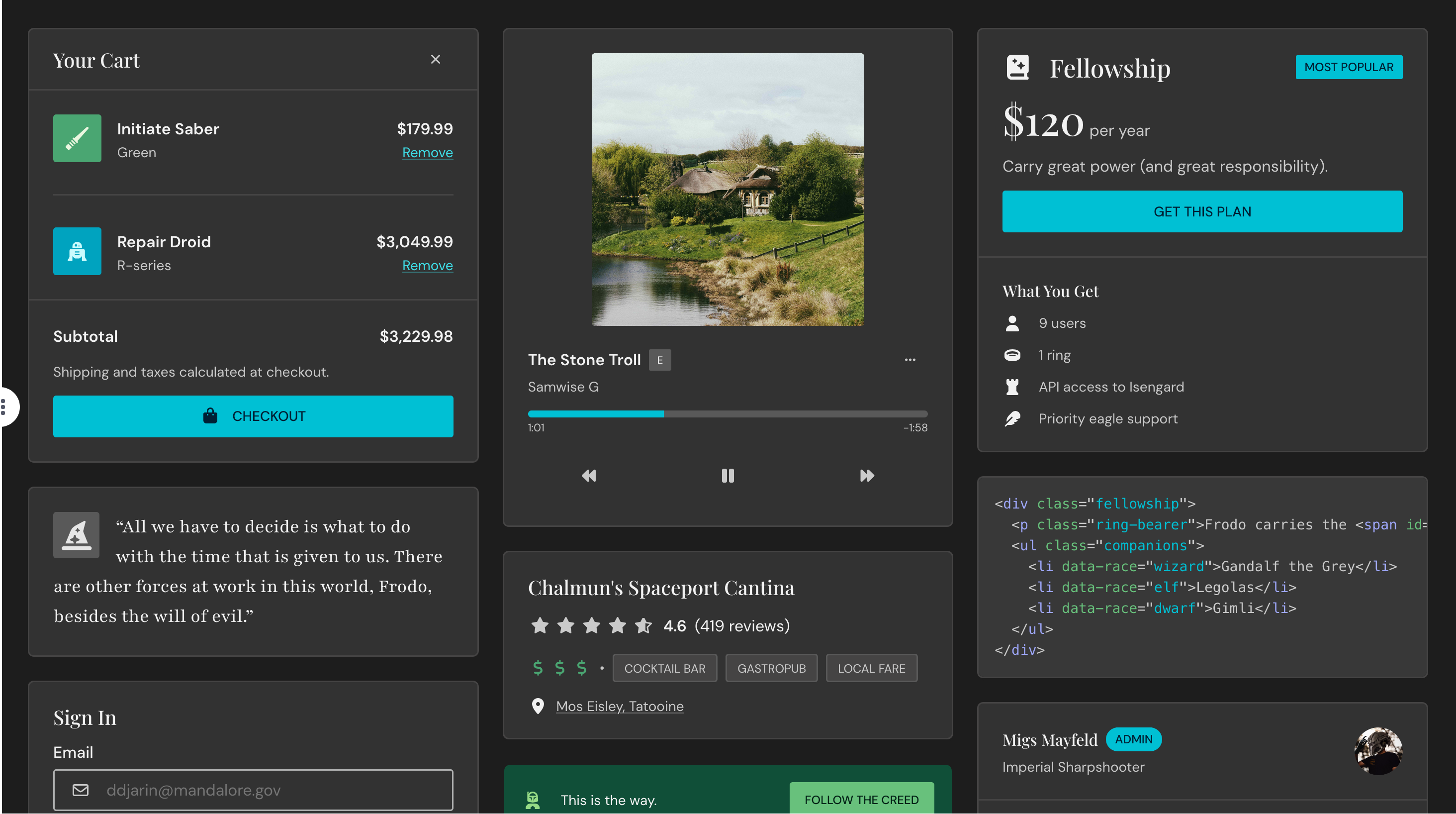1456x814 pixels.
Task: Click the wizard hat quote icon
Action: pyautogui.click(x=76, y=535)
